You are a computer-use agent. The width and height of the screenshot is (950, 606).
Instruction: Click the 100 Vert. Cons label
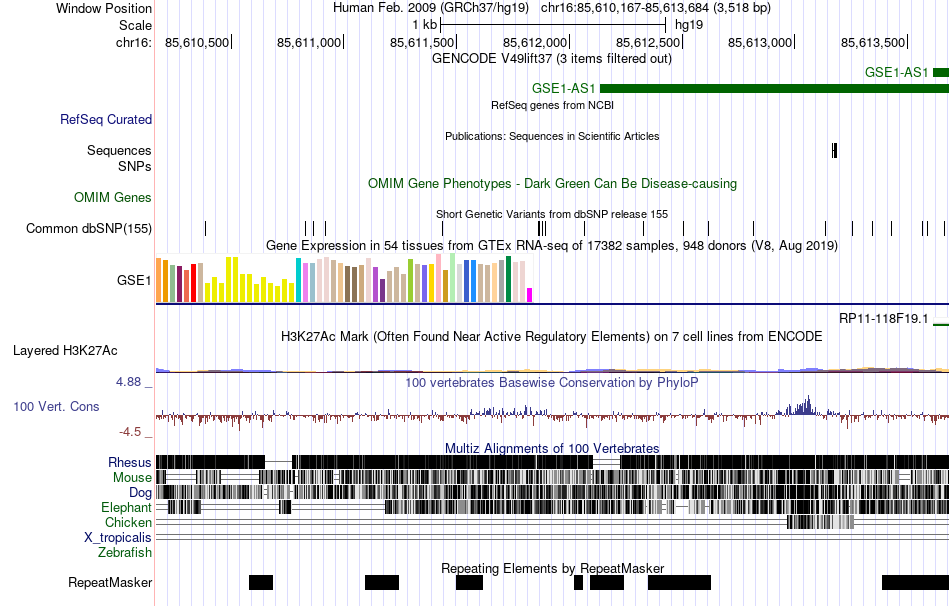pyautogui.click(x=56, y=407)
